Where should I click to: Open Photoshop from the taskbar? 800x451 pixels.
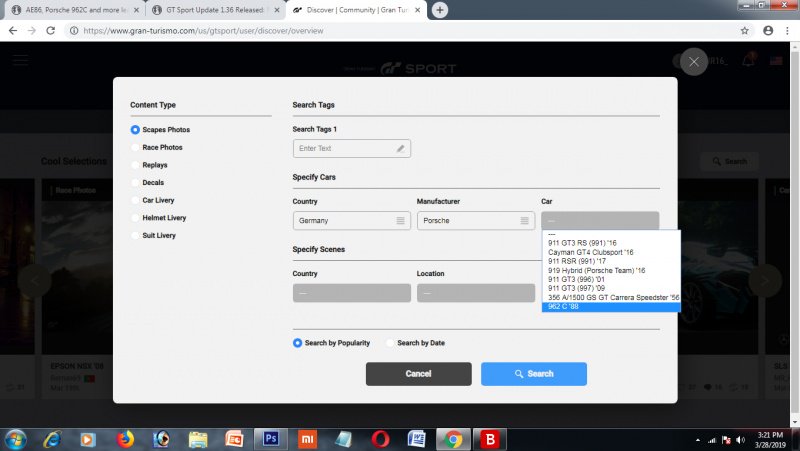[271, 439]
